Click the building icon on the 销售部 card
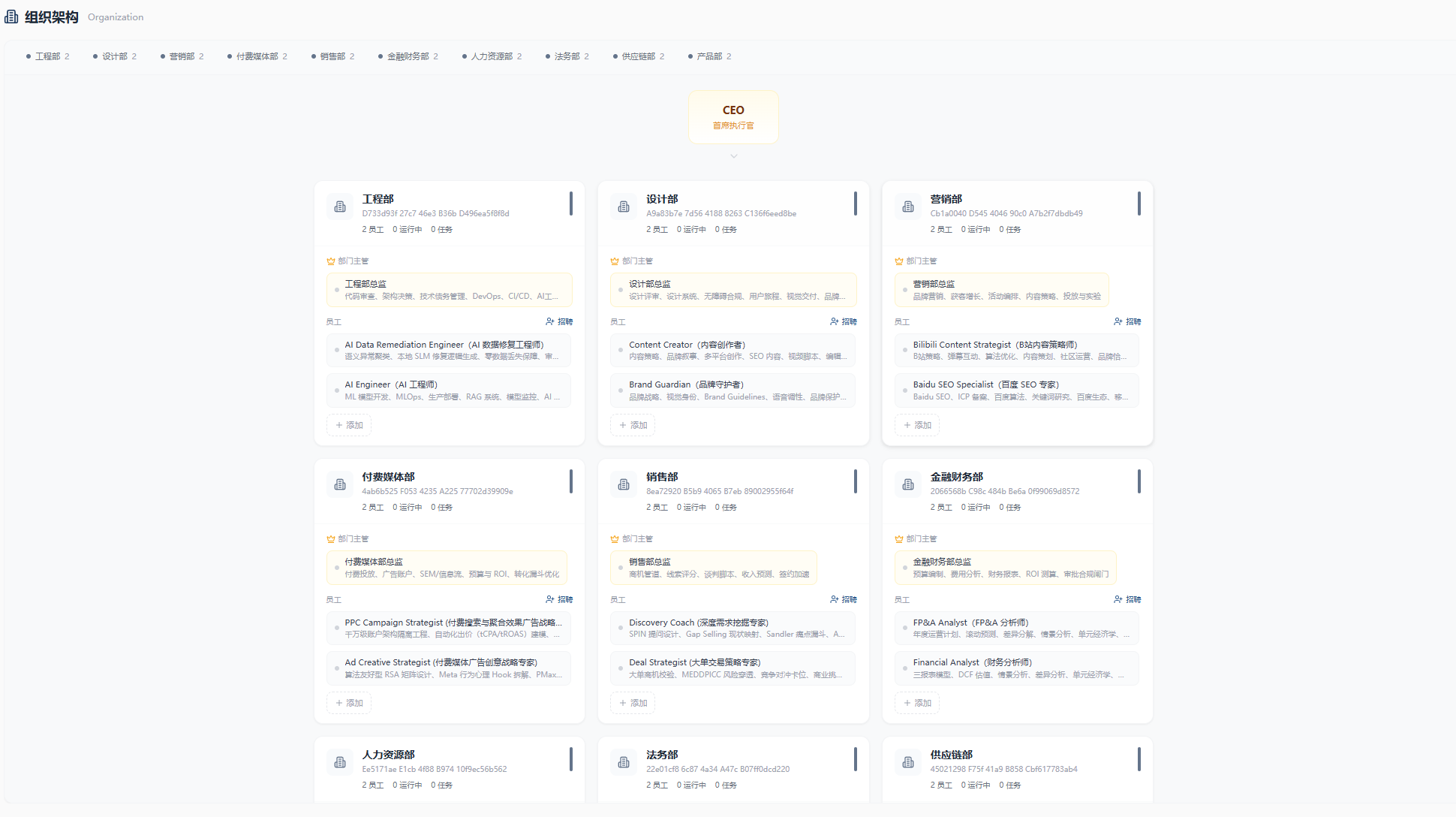The width and height of the screenshot is (1456, 817). (624, 484)
